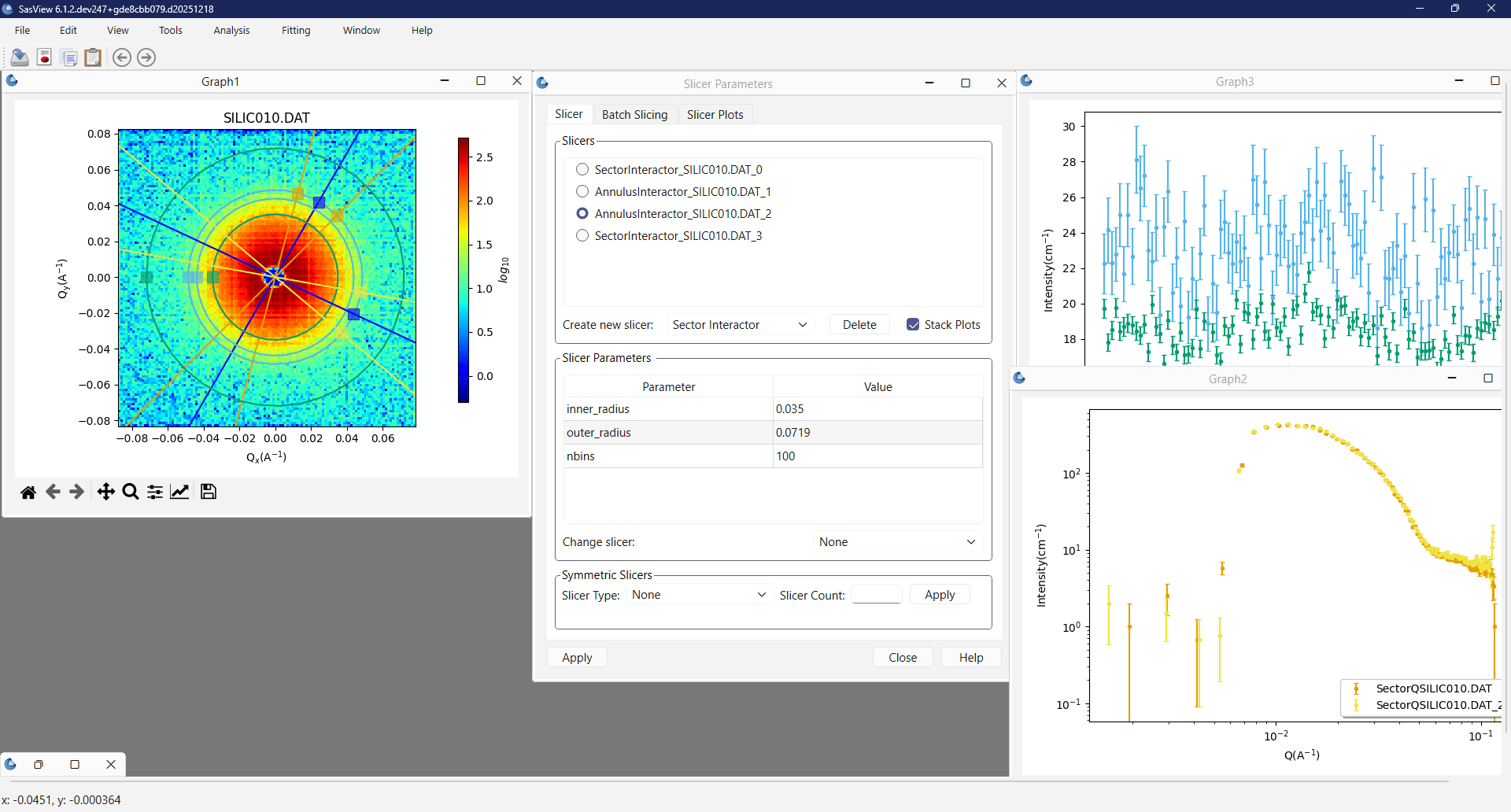The width and height of the screenshot is (1511, 812).
Task: Click the Parameter column header
Action: [668, 386]
